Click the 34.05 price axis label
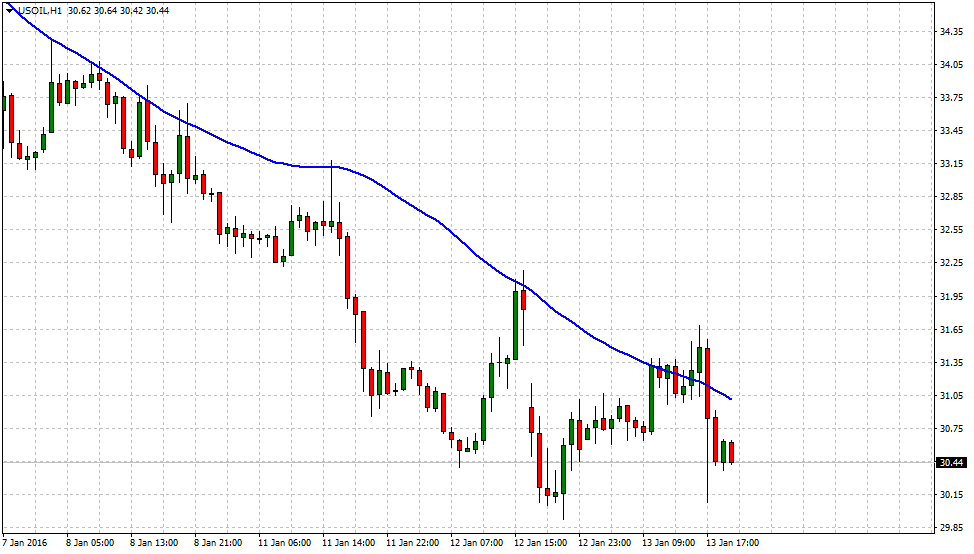This screenshot has height=554, width=974. pyautogui.click(x=951, y=65)
